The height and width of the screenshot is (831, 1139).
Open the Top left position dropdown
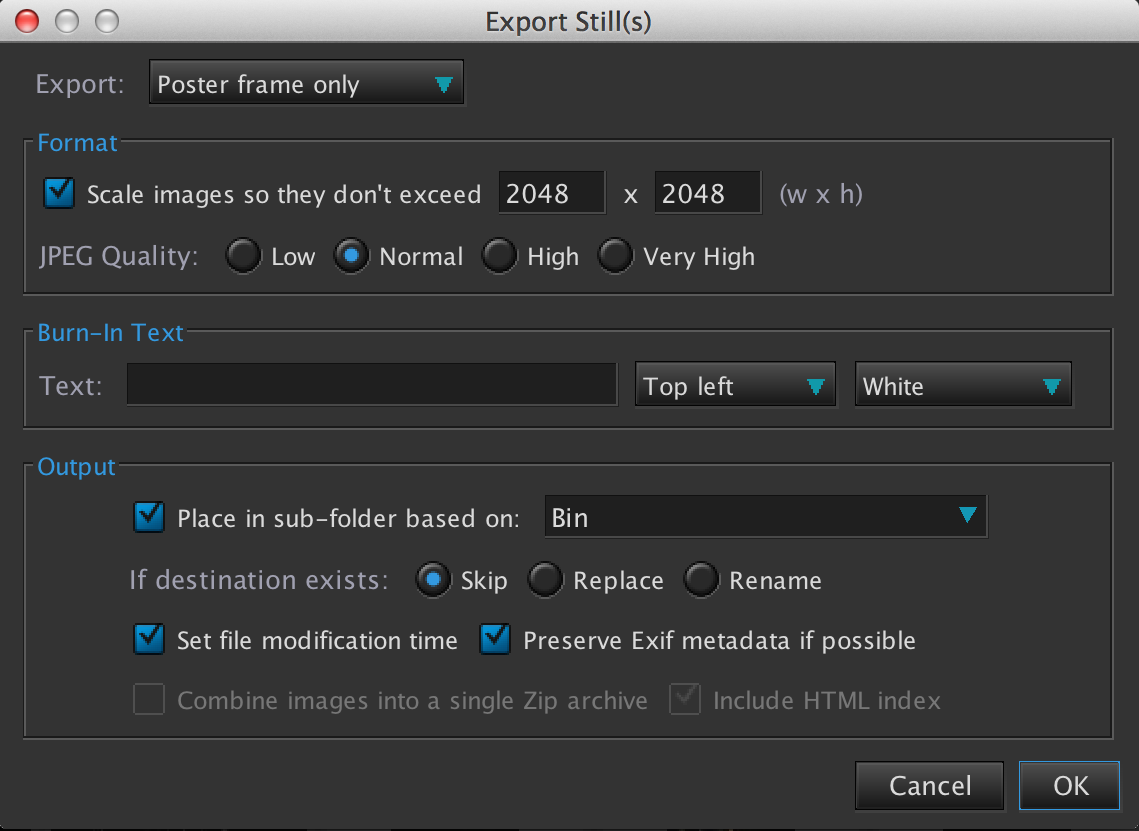point(734,386)
